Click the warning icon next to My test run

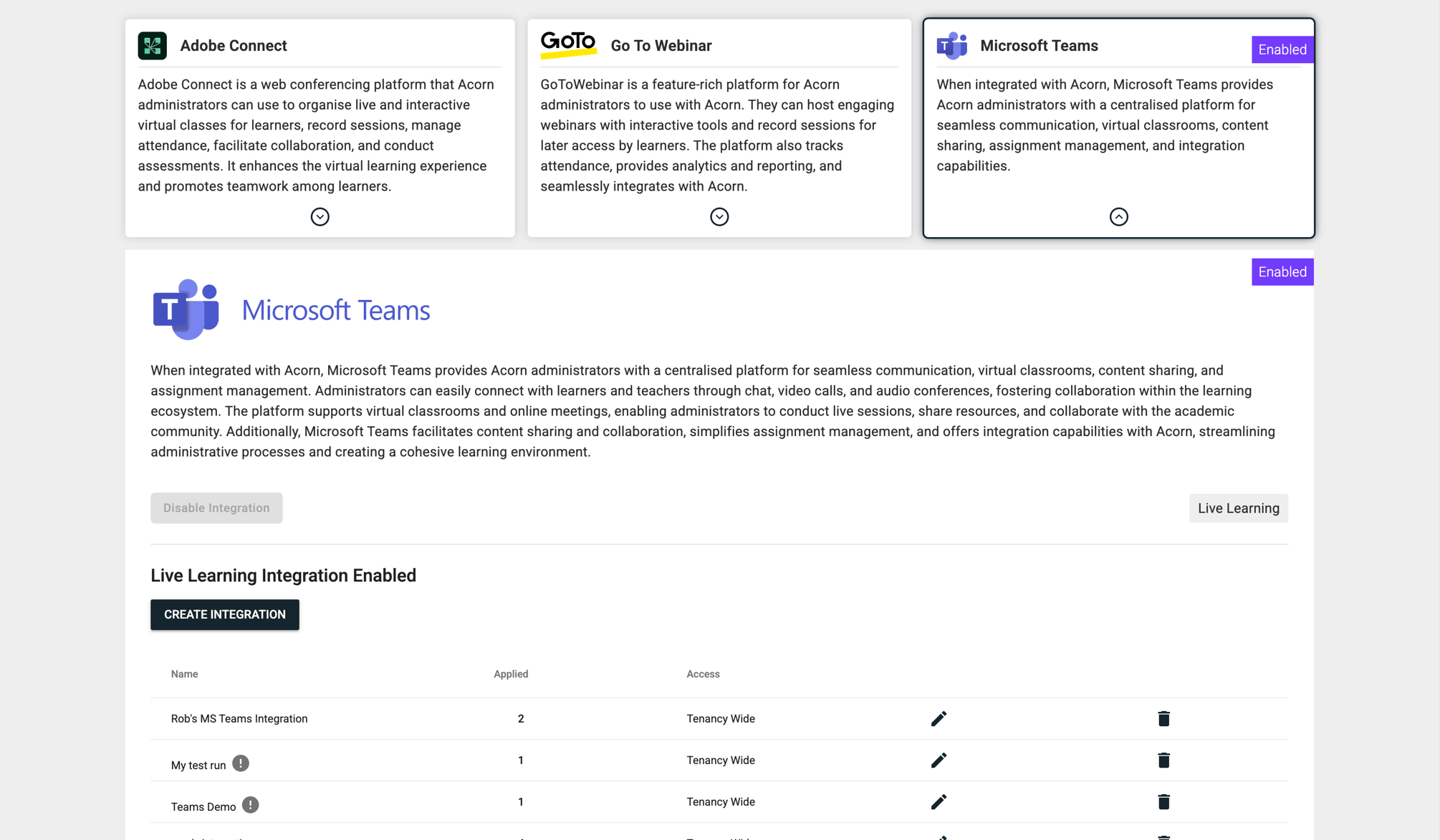coord(241,763)
